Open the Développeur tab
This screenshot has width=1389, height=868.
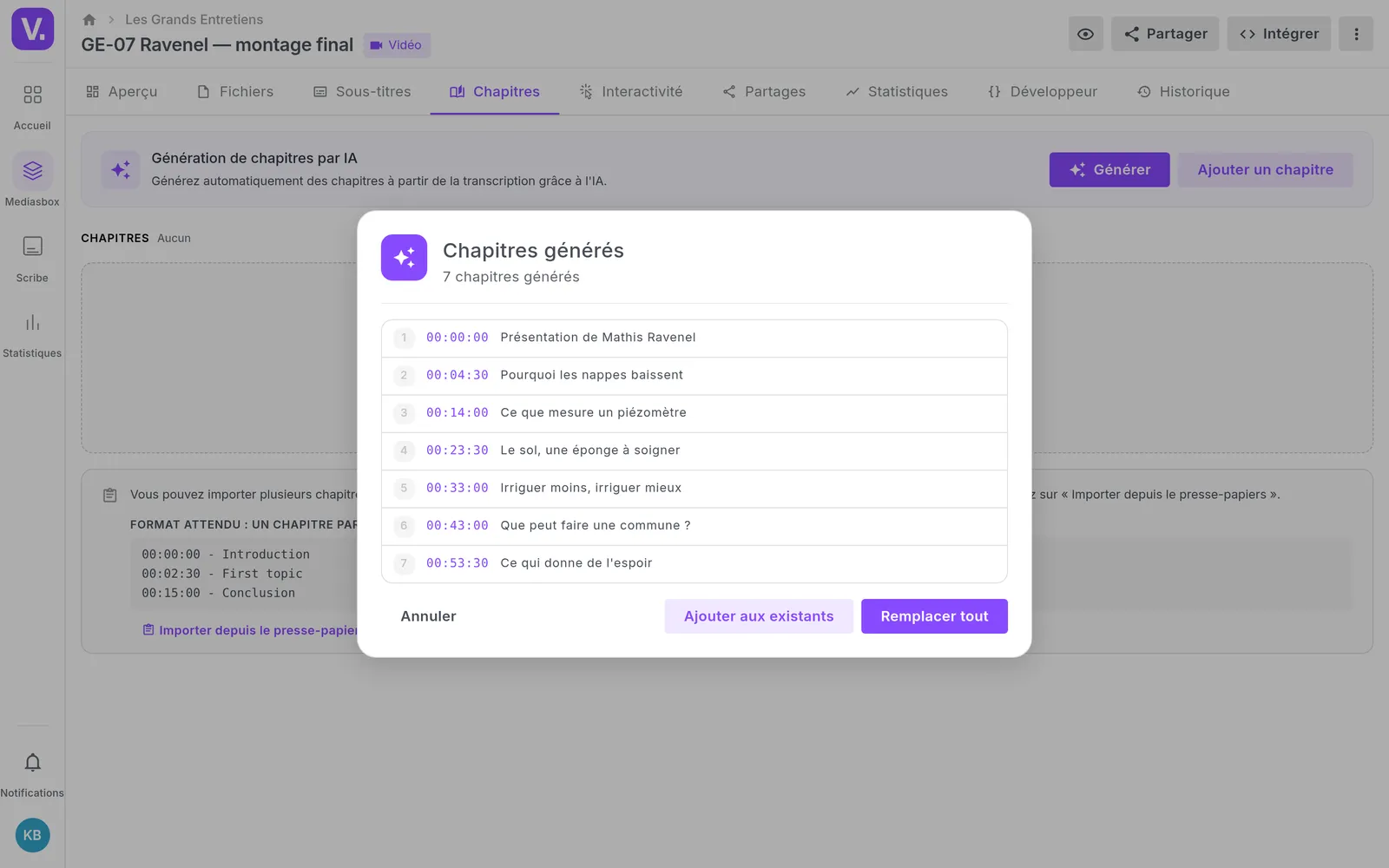pos(1043,91)
